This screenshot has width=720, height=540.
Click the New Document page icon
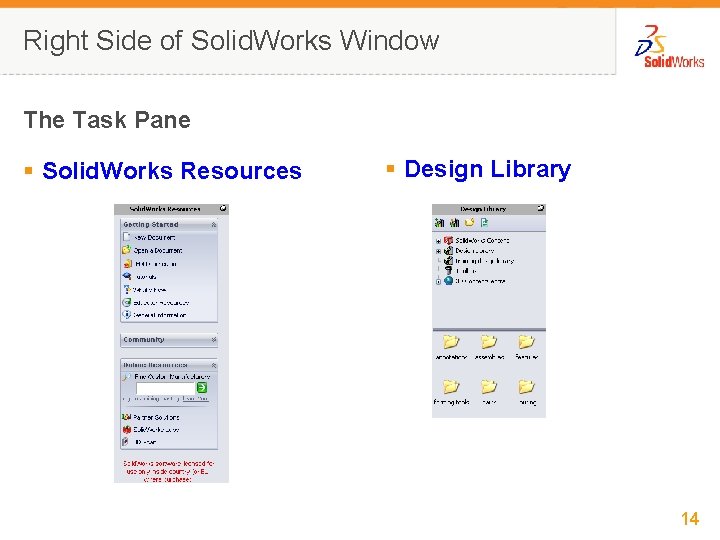(127, 237)
